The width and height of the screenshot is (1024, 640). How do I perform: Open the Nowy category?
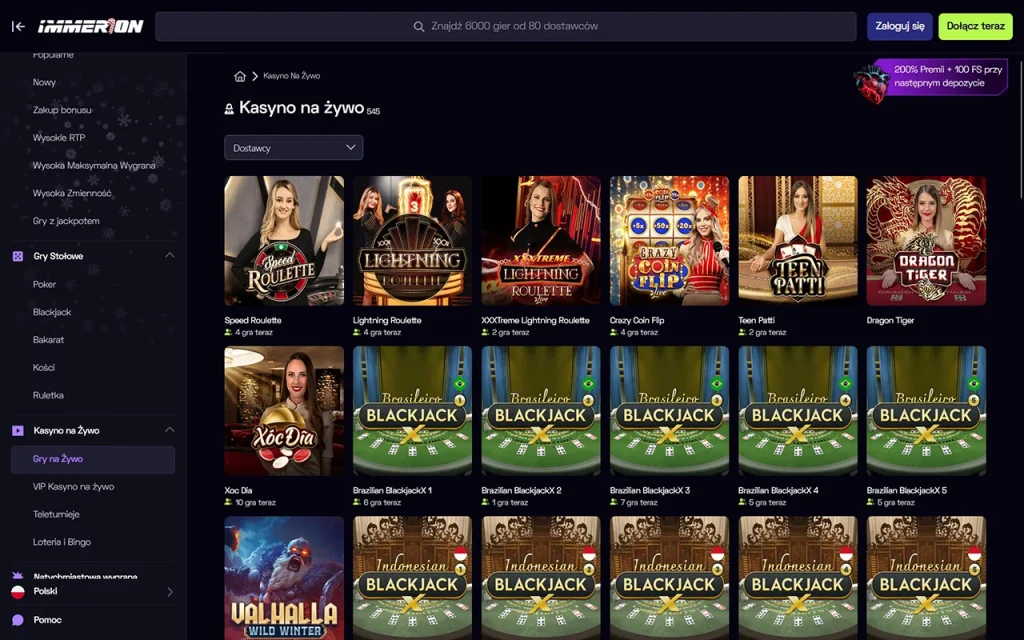click(x=44, y=82)
